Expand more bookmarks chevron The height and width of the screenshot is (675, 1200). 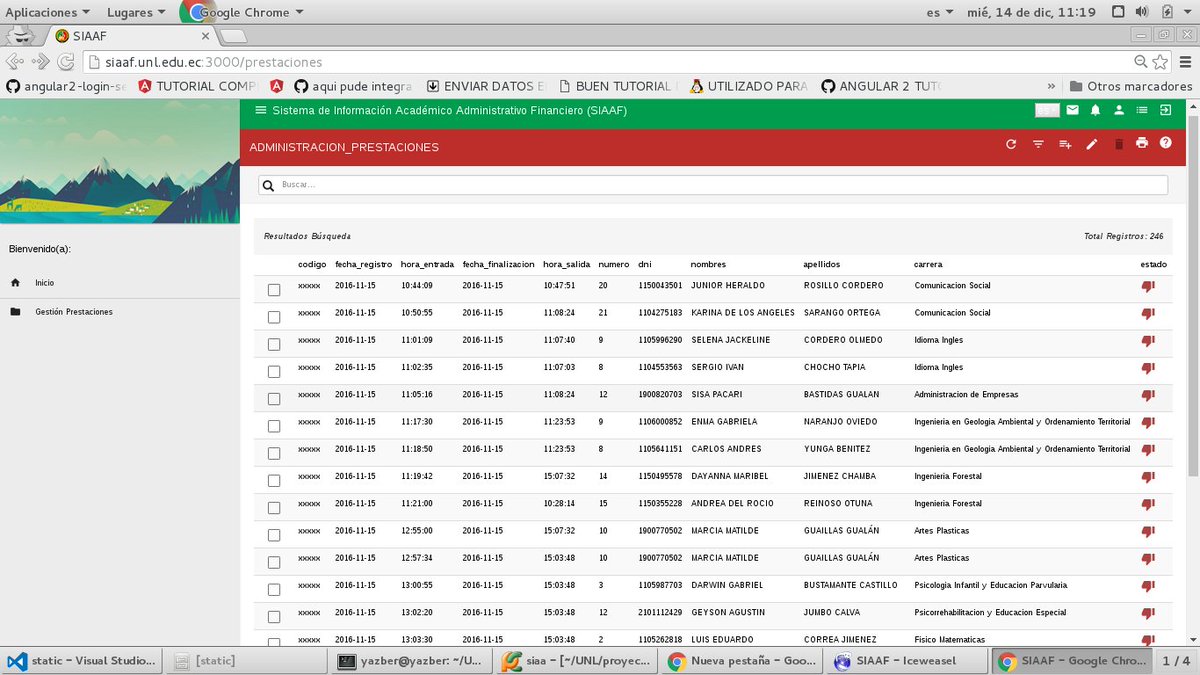click(1051, 86)
